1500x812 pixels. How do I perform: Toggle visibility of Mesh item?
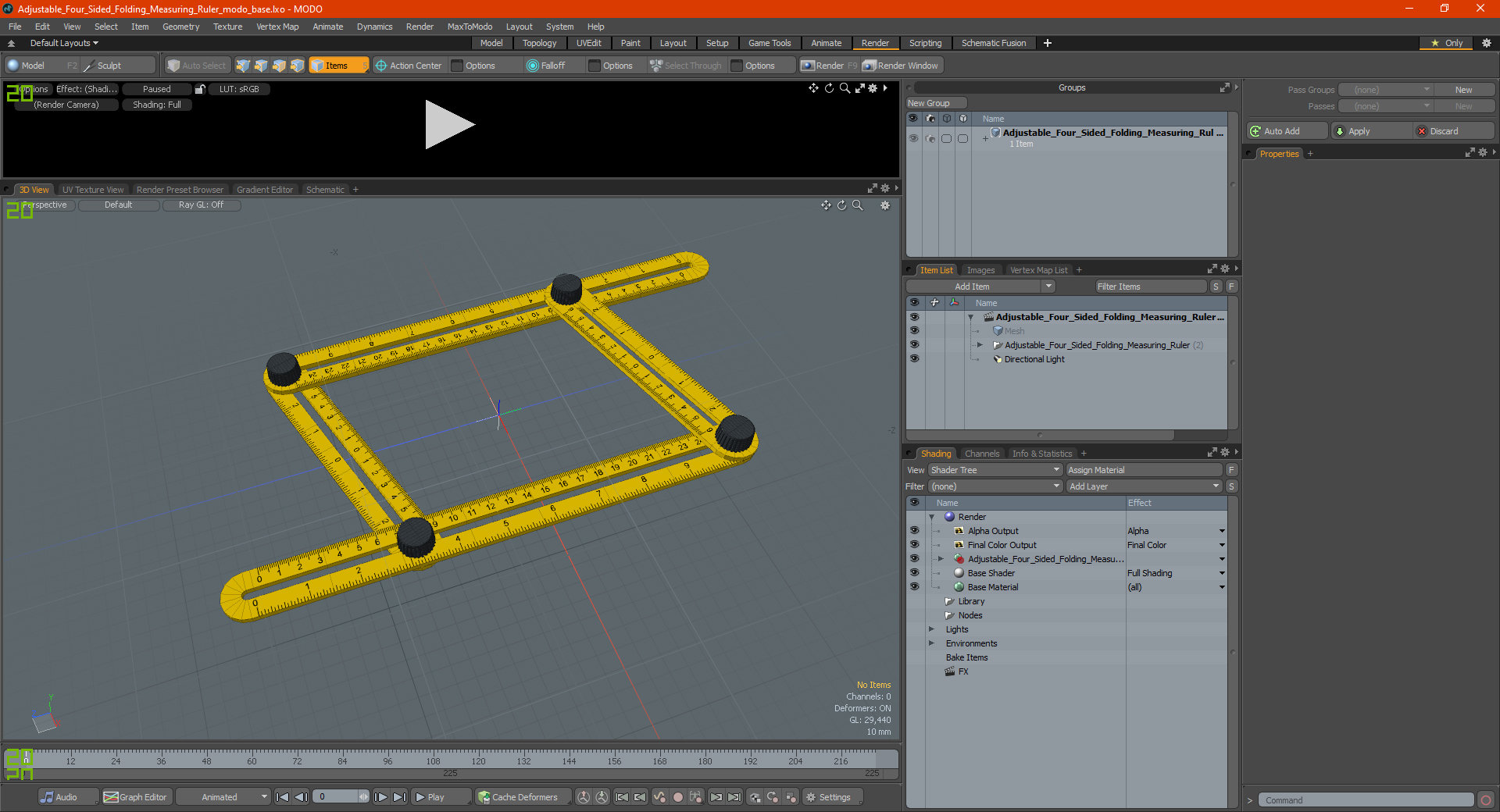coord(914,331)
